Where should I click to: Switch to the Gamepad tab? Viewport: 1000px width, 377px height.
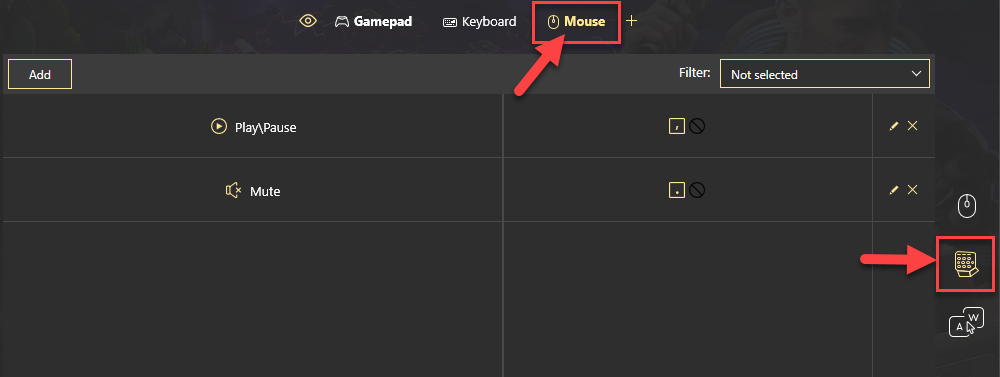tap(374, 22)
